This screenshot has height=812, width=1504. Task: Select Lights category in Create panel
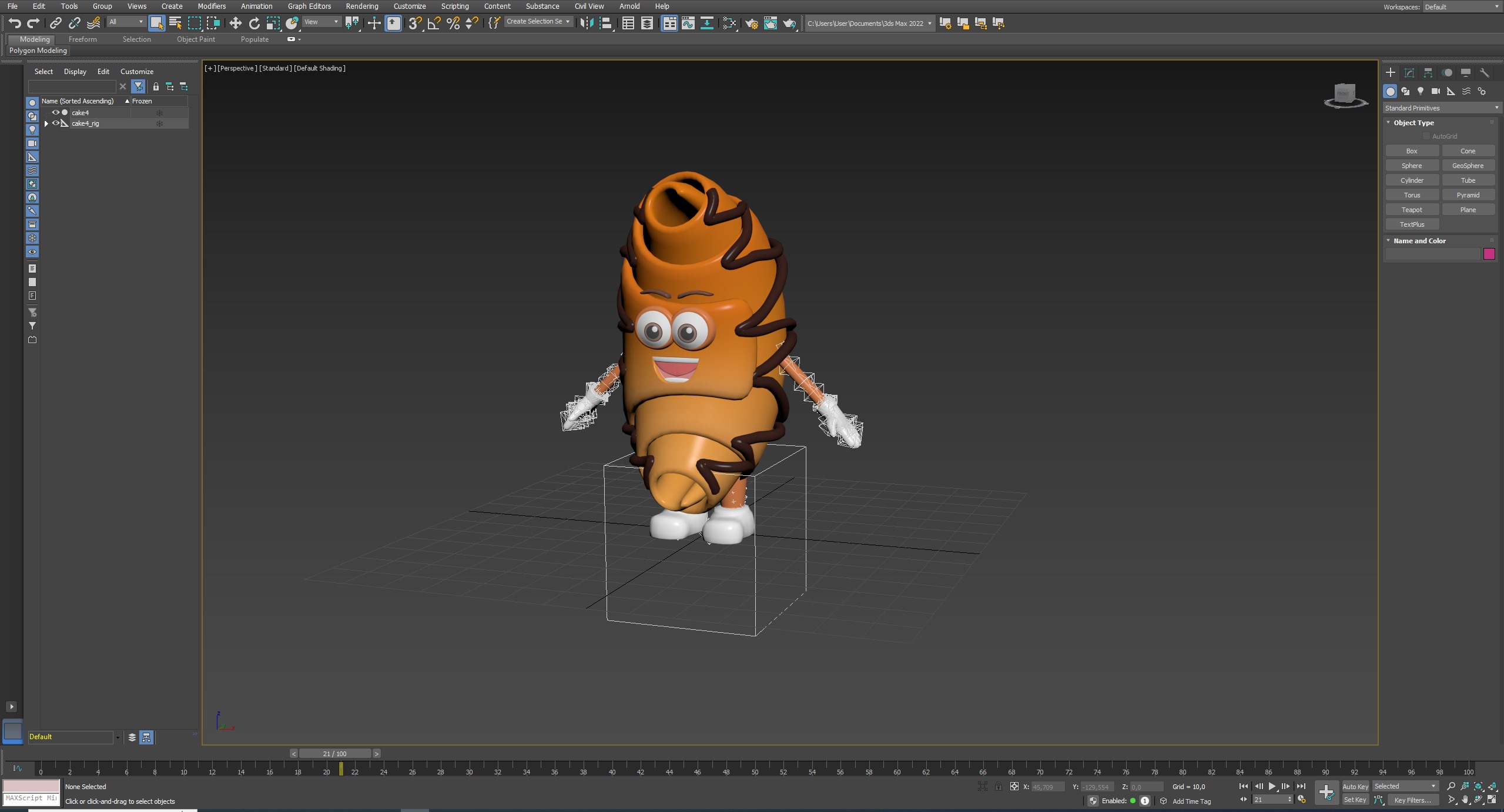tap(1421, 91)
